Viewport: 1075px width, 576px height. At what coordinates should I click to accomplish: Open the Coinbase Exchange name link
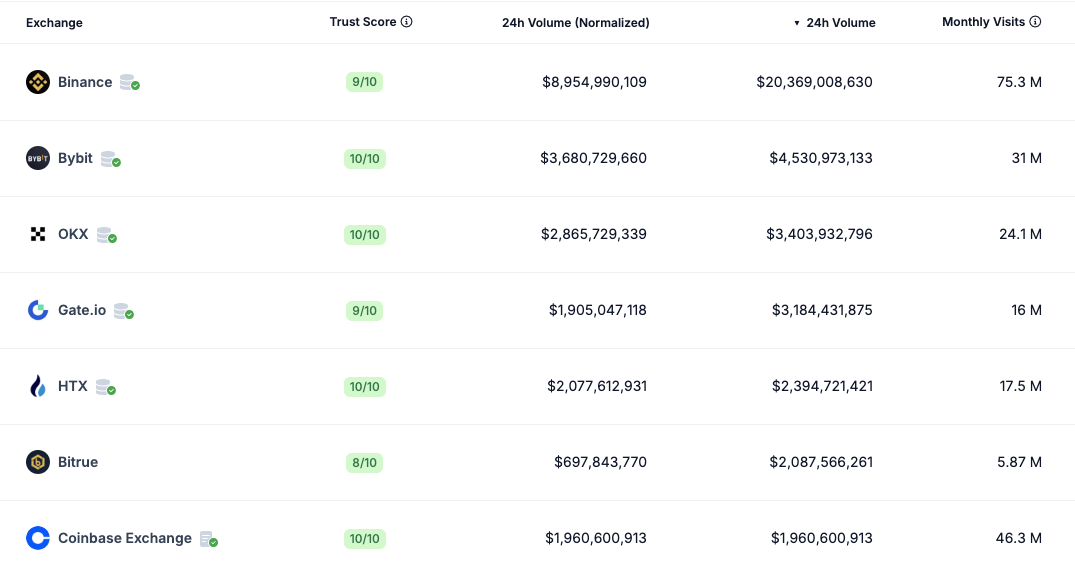(125, 538)
